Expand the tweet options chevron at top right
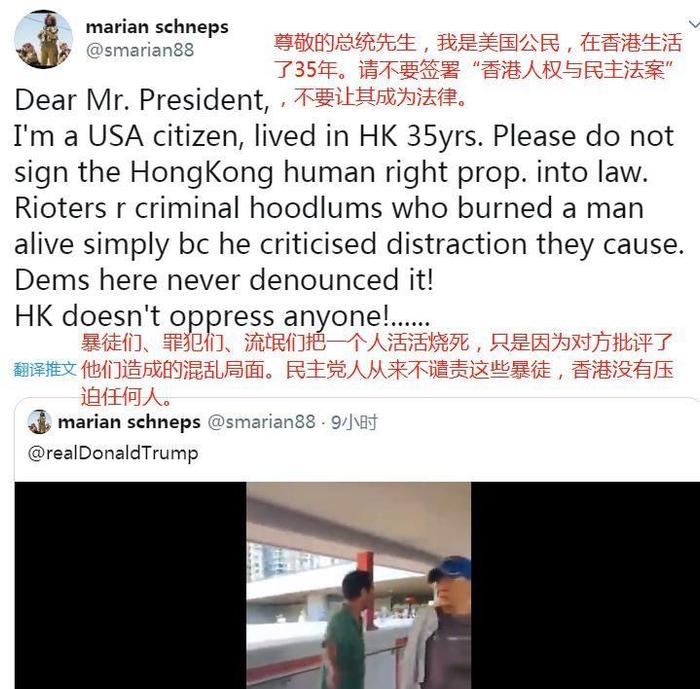The height and width of the screenshot is (689, 700). [x=693, y=23]
